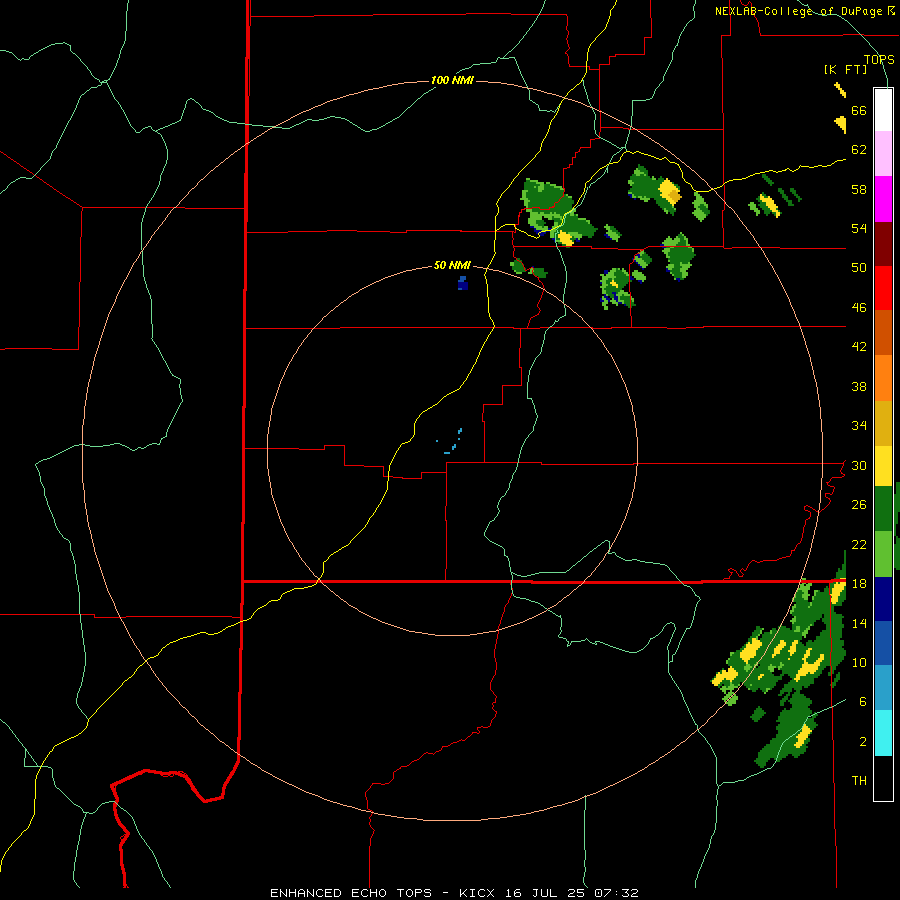Viewport: 900px width, 900px height.
Task: Click the light pink legend swatch
Action: pos(883,153)
